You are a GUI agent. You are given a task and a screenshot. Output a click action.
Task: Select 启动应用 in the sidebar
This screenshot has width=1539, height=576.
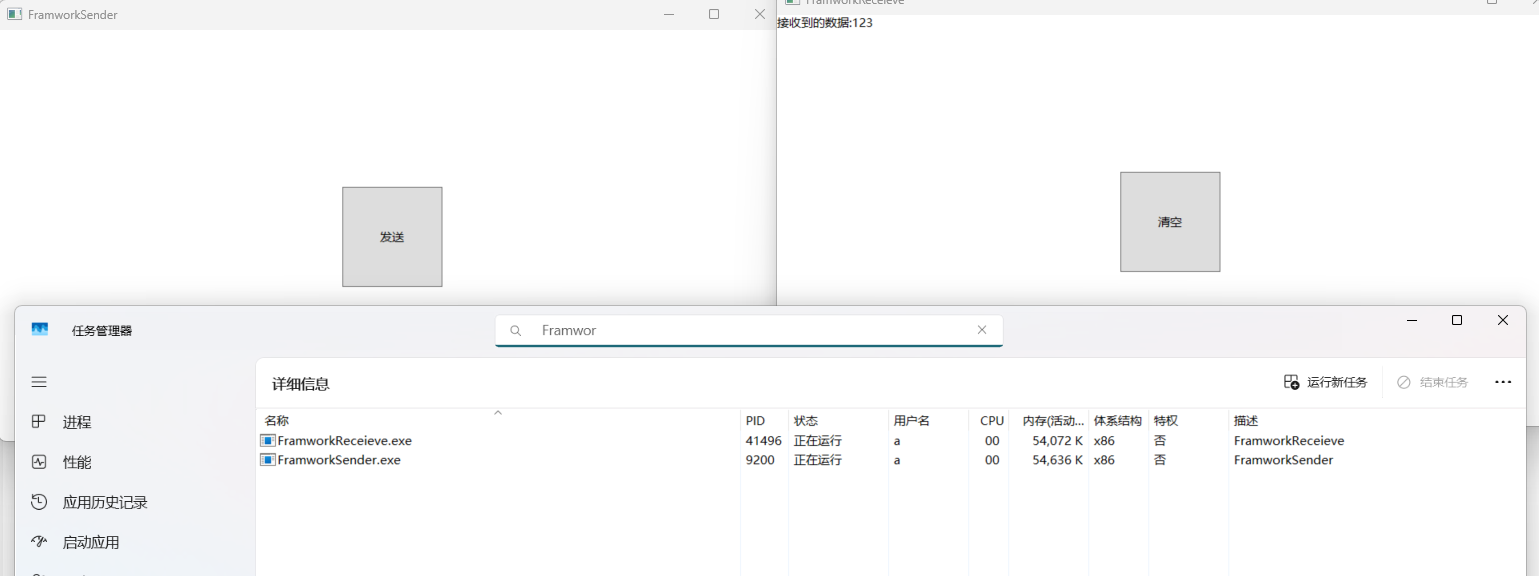pos(90,542)
